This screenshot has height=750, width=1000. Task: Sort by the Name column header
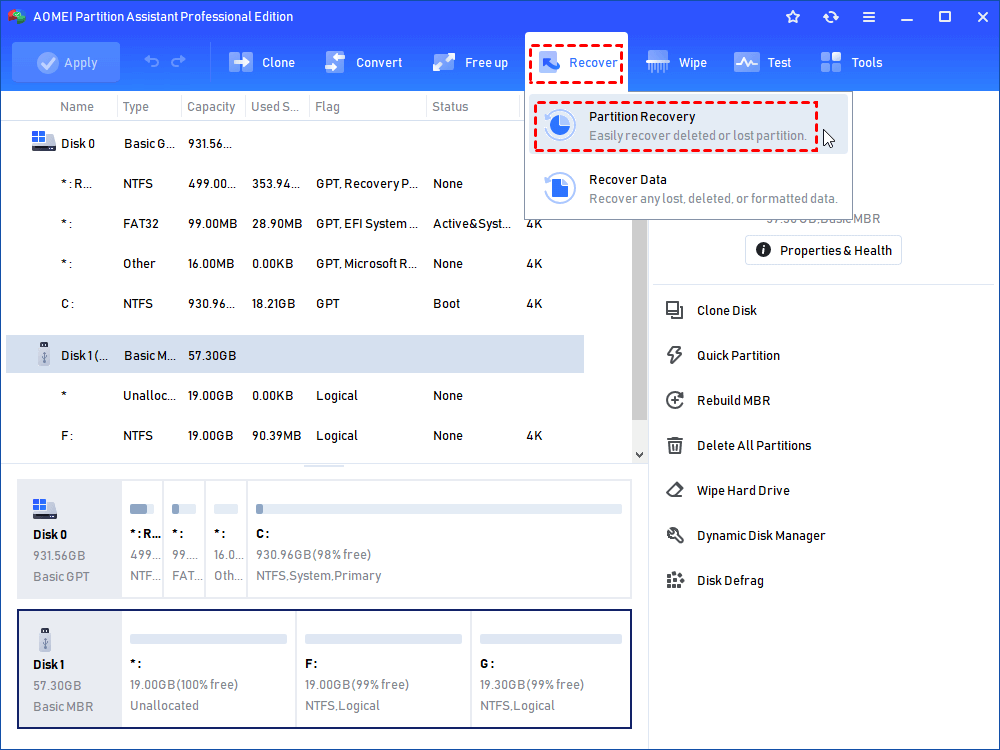(x=77, y=107)
